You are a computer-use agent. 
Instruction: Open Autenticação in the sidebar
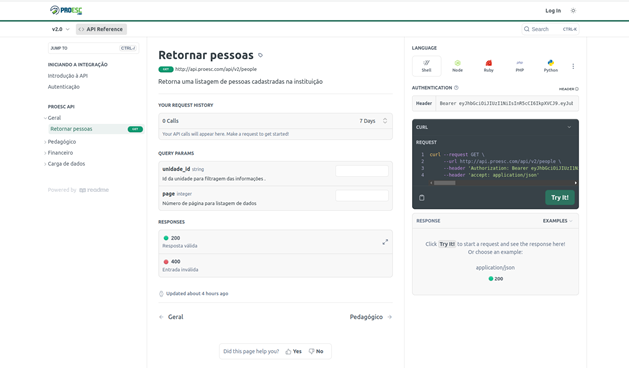64,87
